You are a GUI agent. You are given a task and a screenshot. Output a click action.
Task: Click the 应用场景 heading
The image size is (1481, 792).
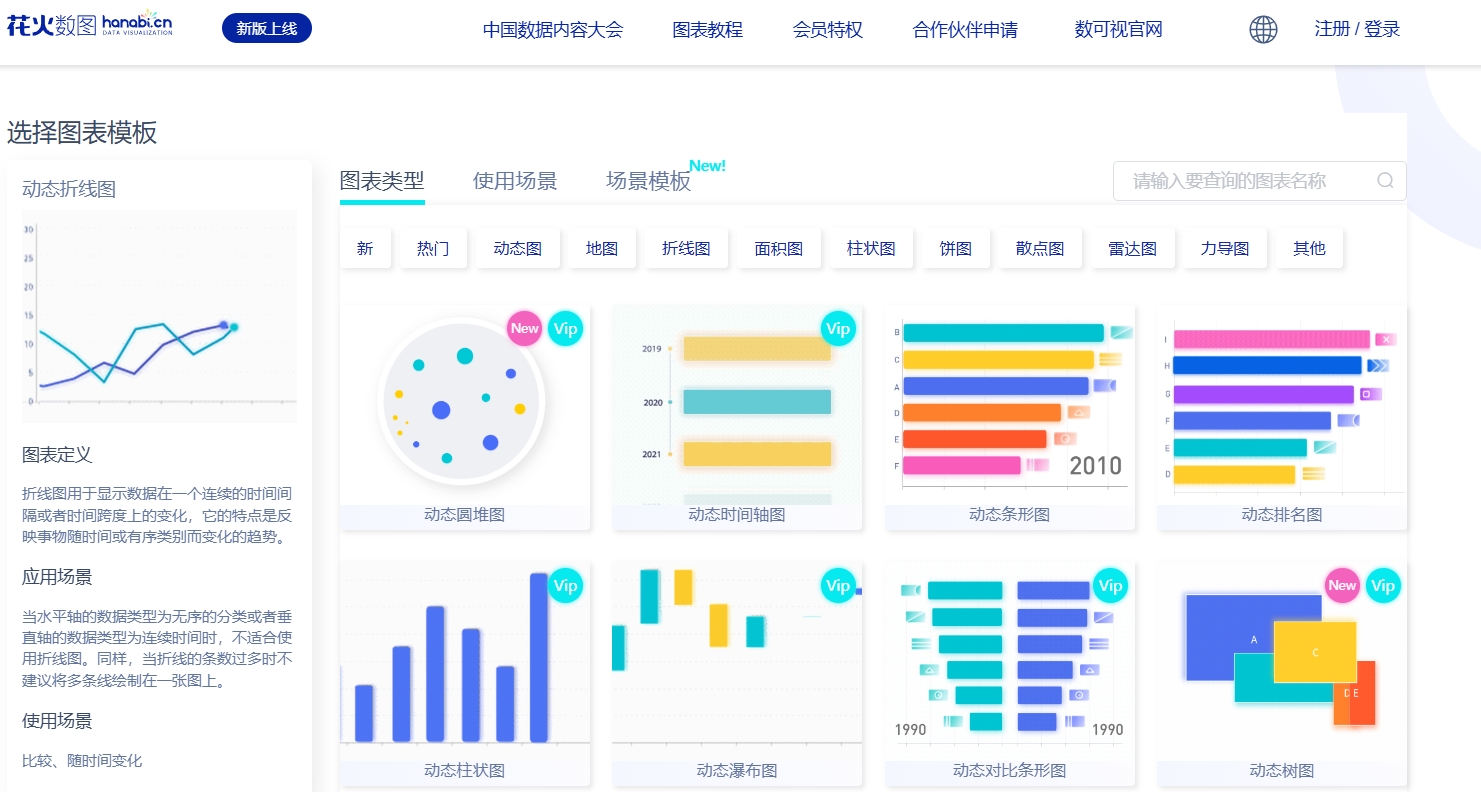pos(57,577)
